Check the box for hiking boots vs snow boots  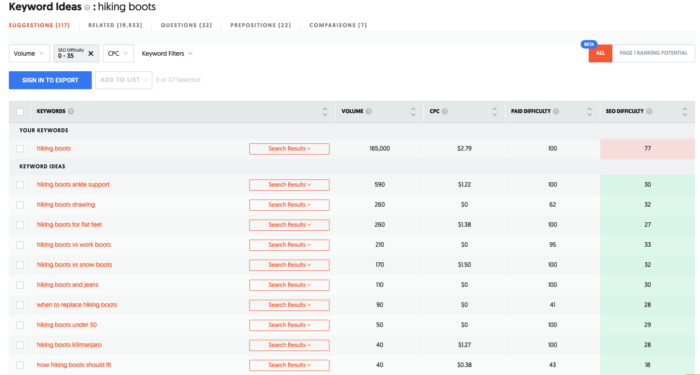(x=20, y=265)
